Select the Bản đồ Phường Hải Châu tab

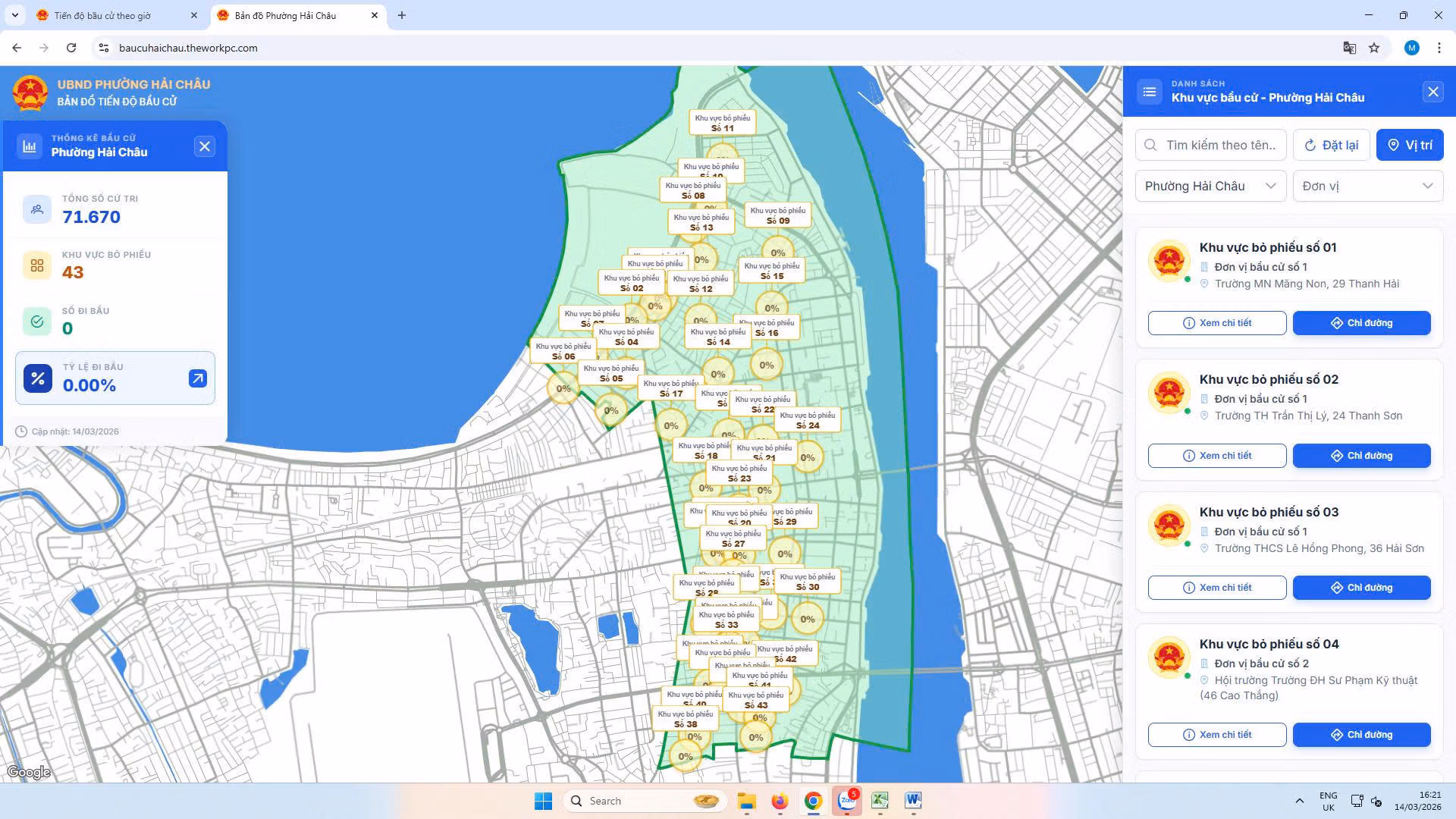(285, 15)
